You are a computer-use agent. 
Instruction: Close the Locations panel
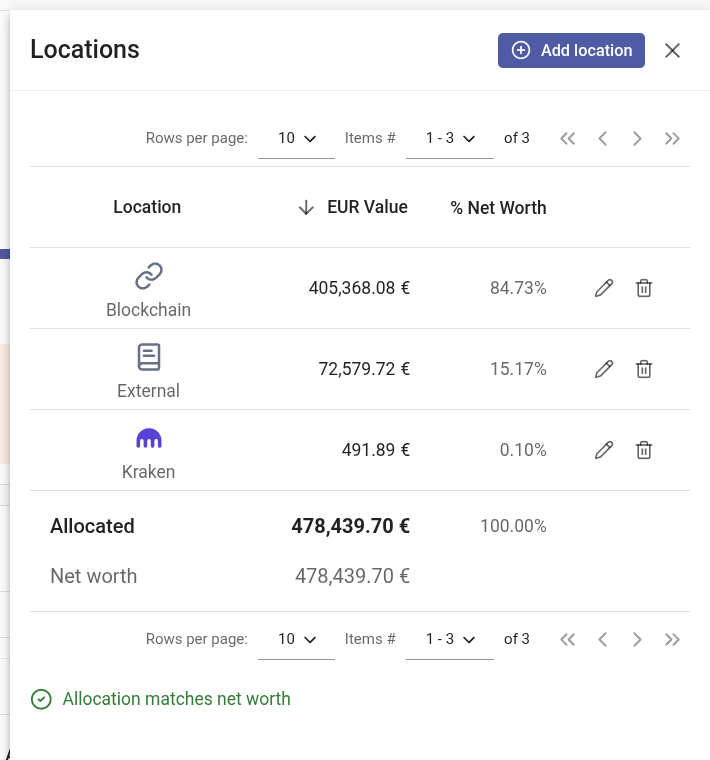(x=672, y=50)
